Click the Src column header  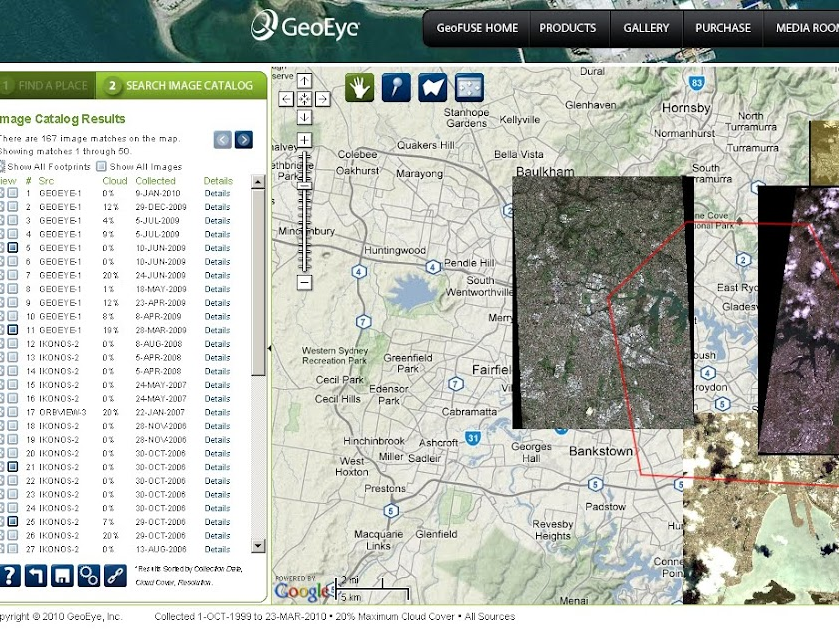[46, 181]
